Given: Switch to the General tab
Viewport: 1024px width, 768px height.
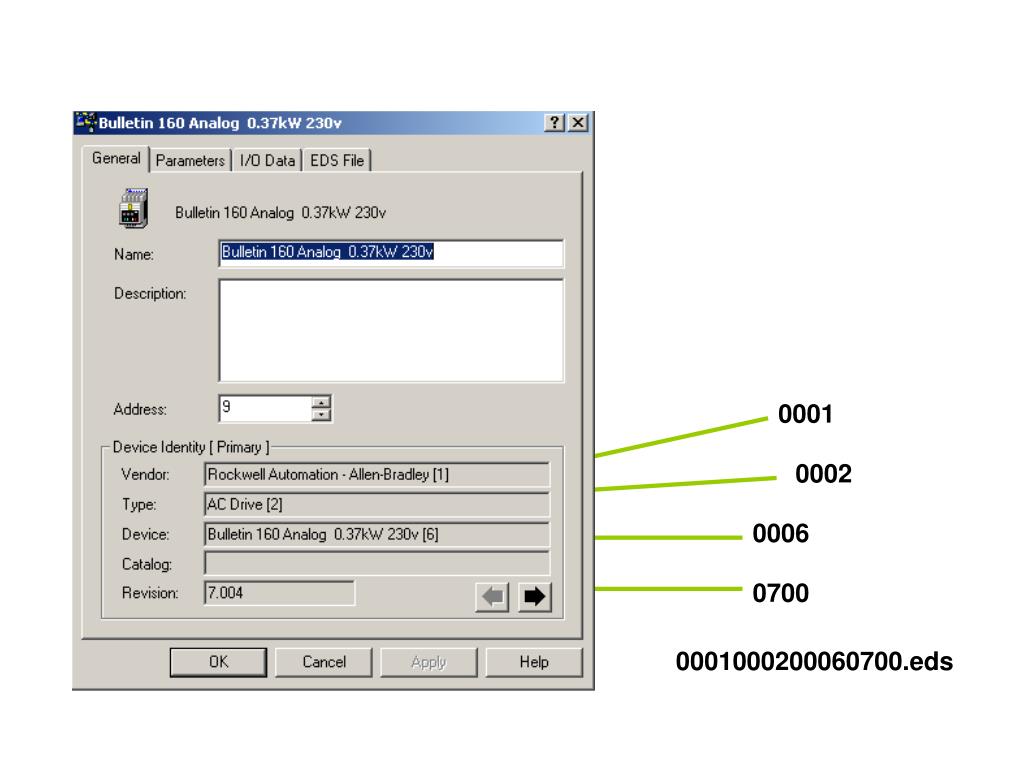Looking at the screenshot, I should [x=116, y=159].
